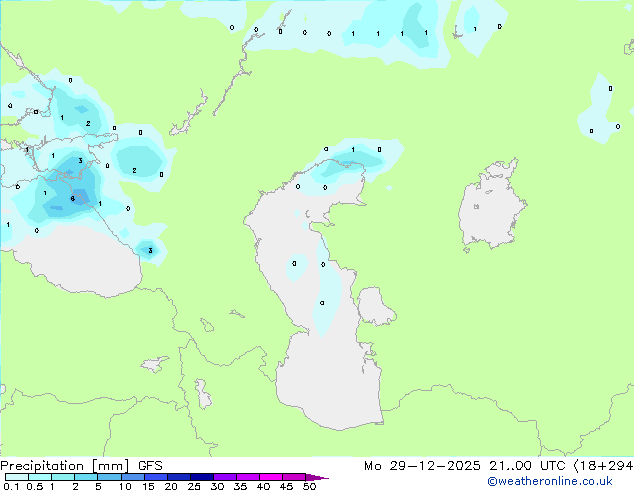The image size is (634, 490).
Task: Click the '40' legend scale label
Action: coord(263,486)
